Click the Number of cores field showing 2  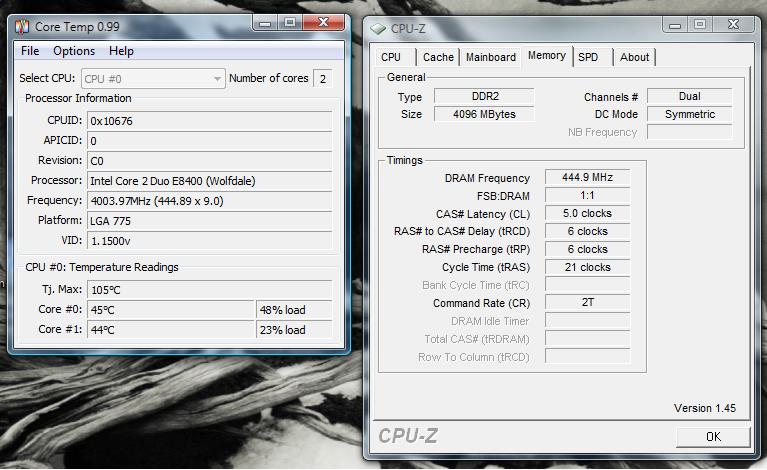(x=323, y=79)
